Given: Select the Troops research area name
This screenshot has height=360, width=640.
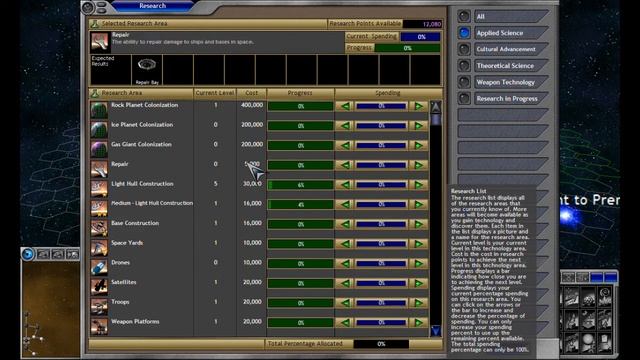Looking at the screenshot, I should coord(120,302).
